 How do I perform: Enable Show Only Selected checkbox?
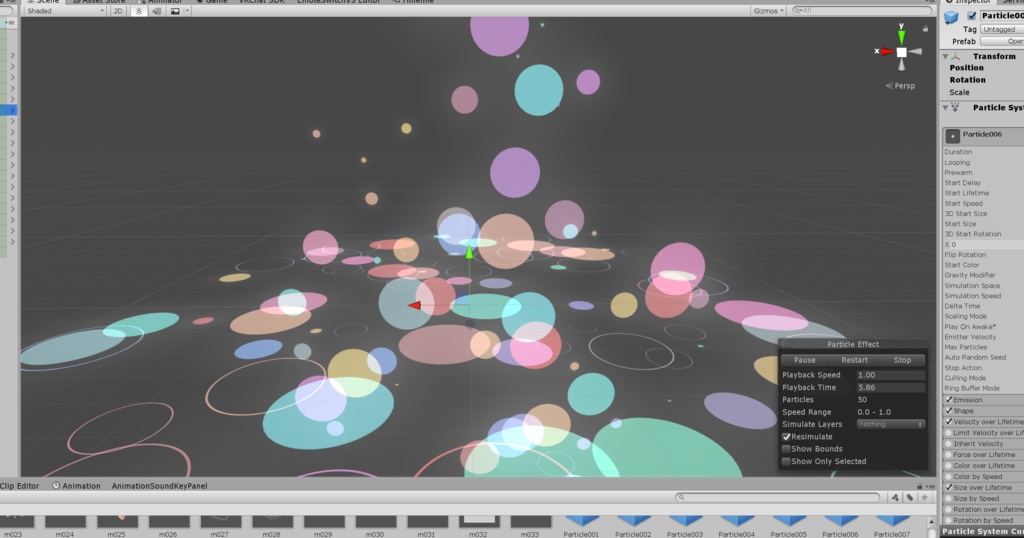pos(786,462)
